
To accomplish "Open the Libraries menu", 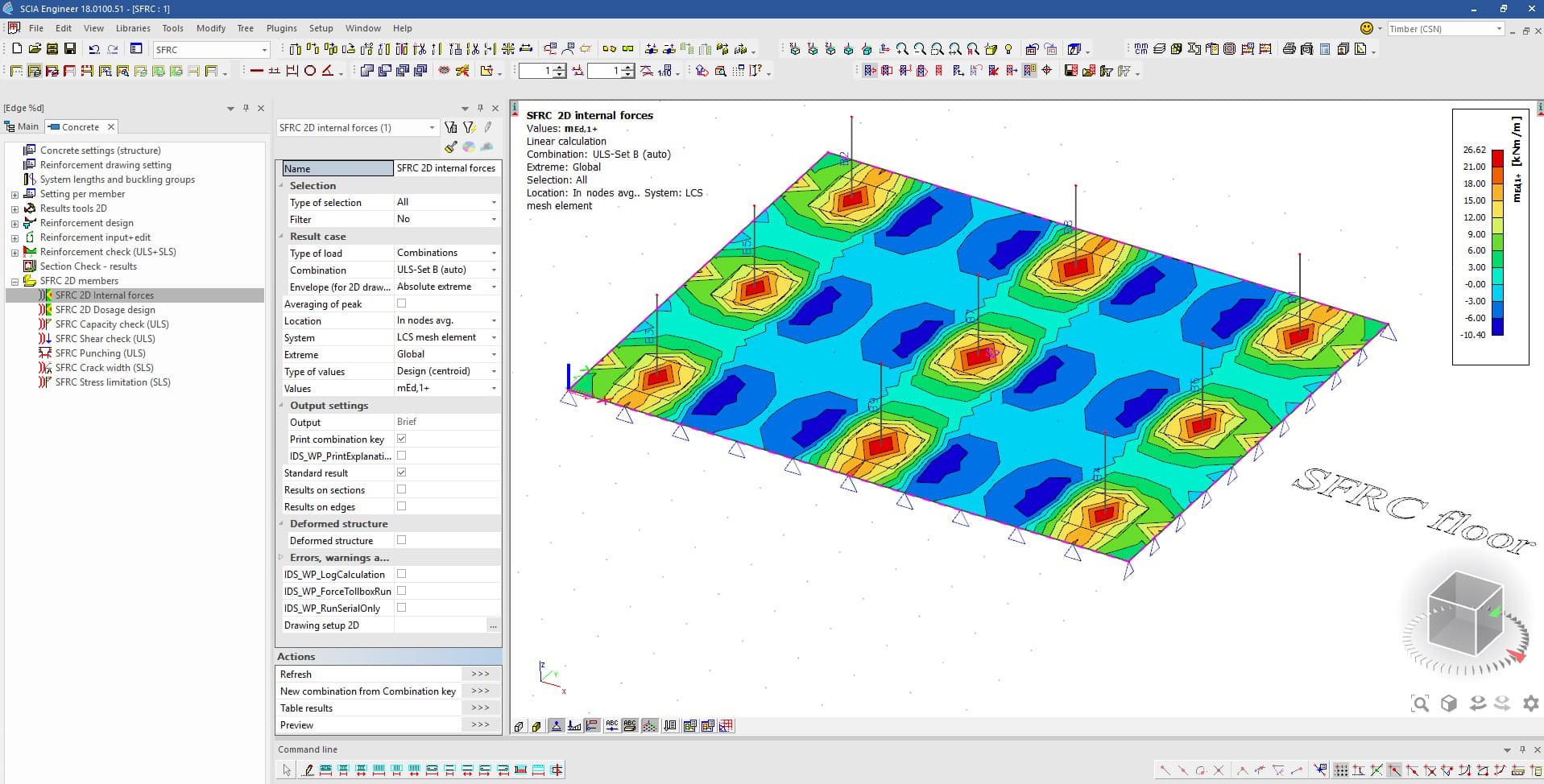I will (x=133, y=28).
